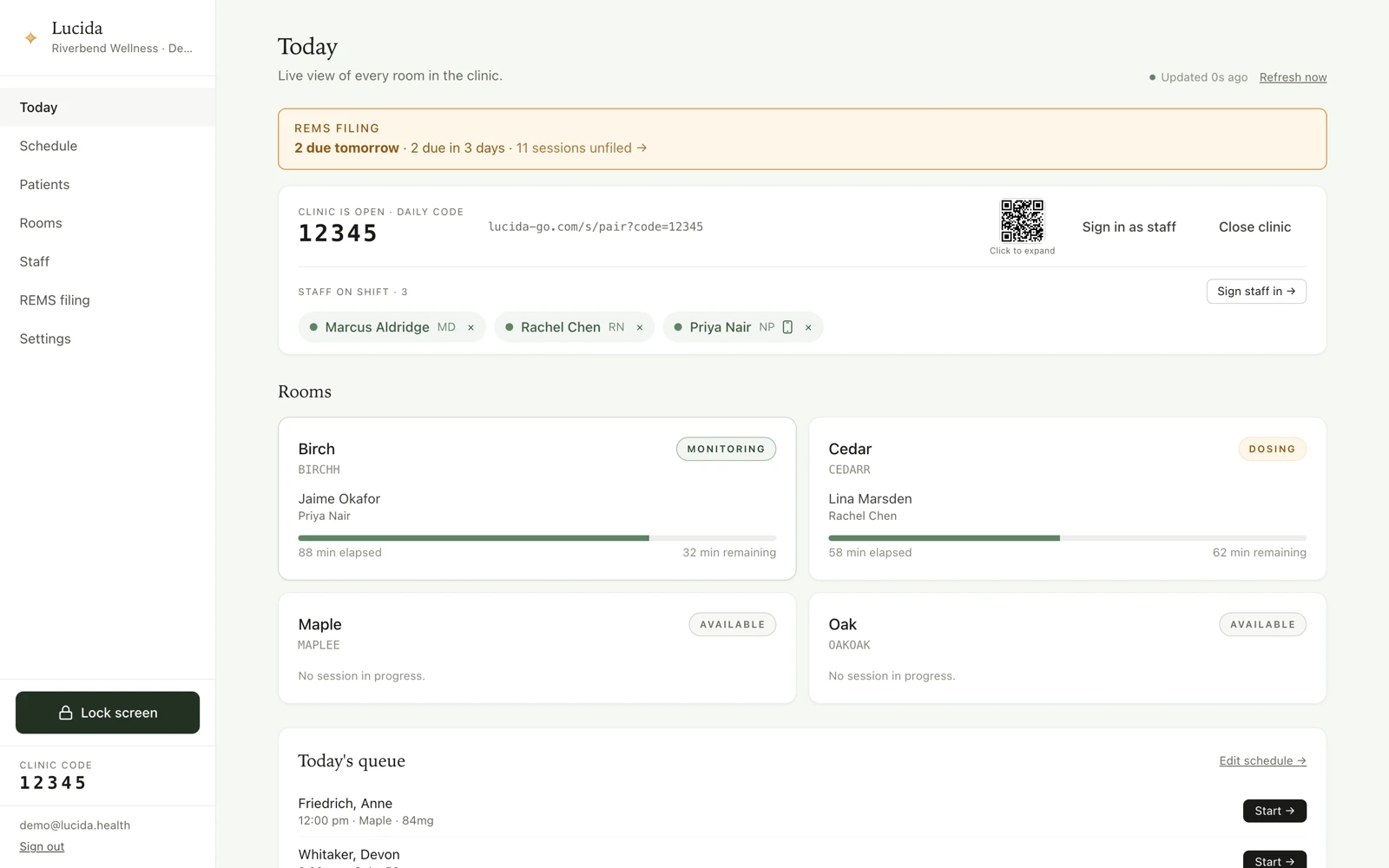This screenshot has height=868, width=1389.
Task: Click Refresh now link
Action: [1293, 77]
